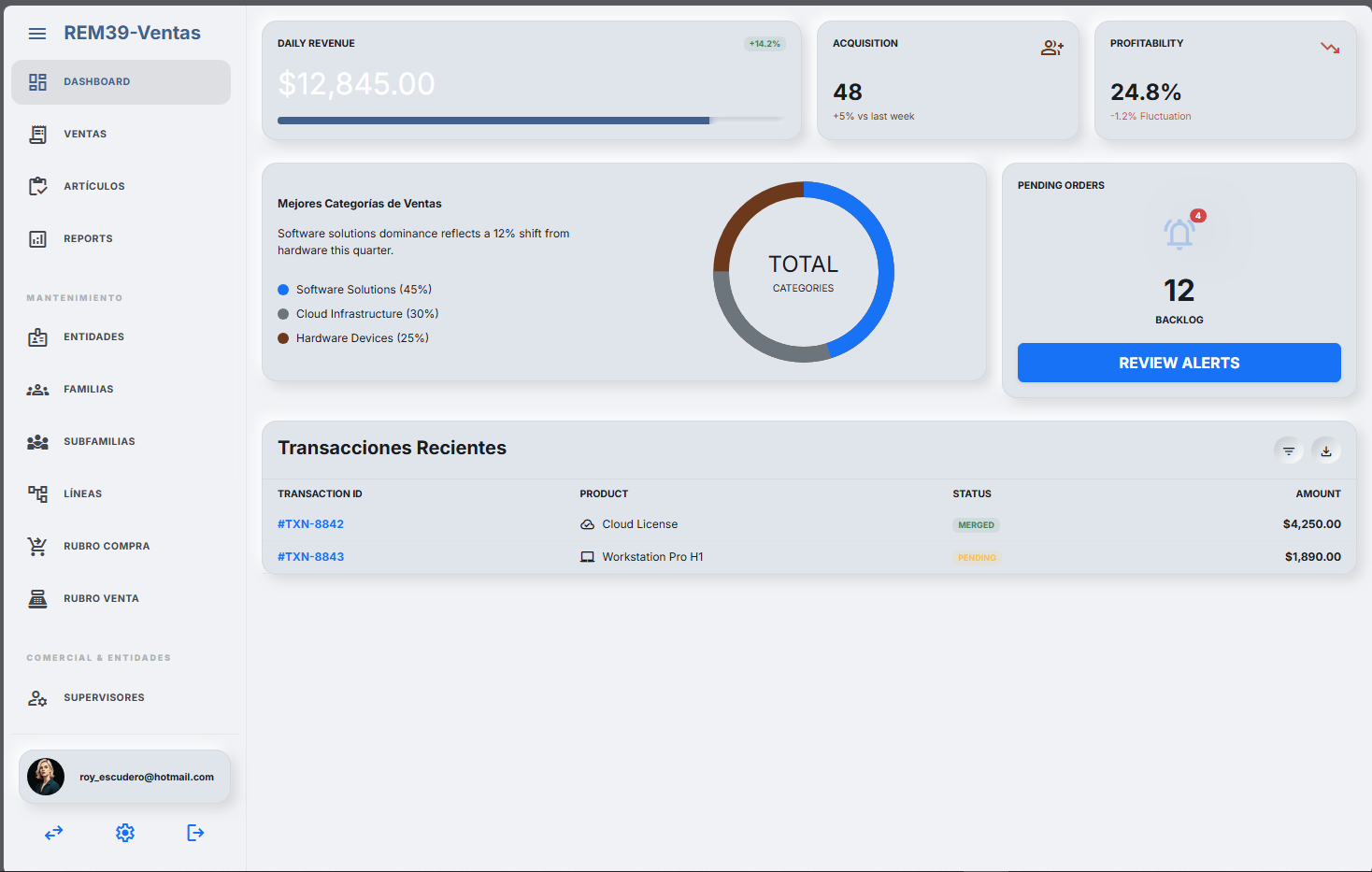Toggle the hamburger menu icon

[x=37, y=34]
